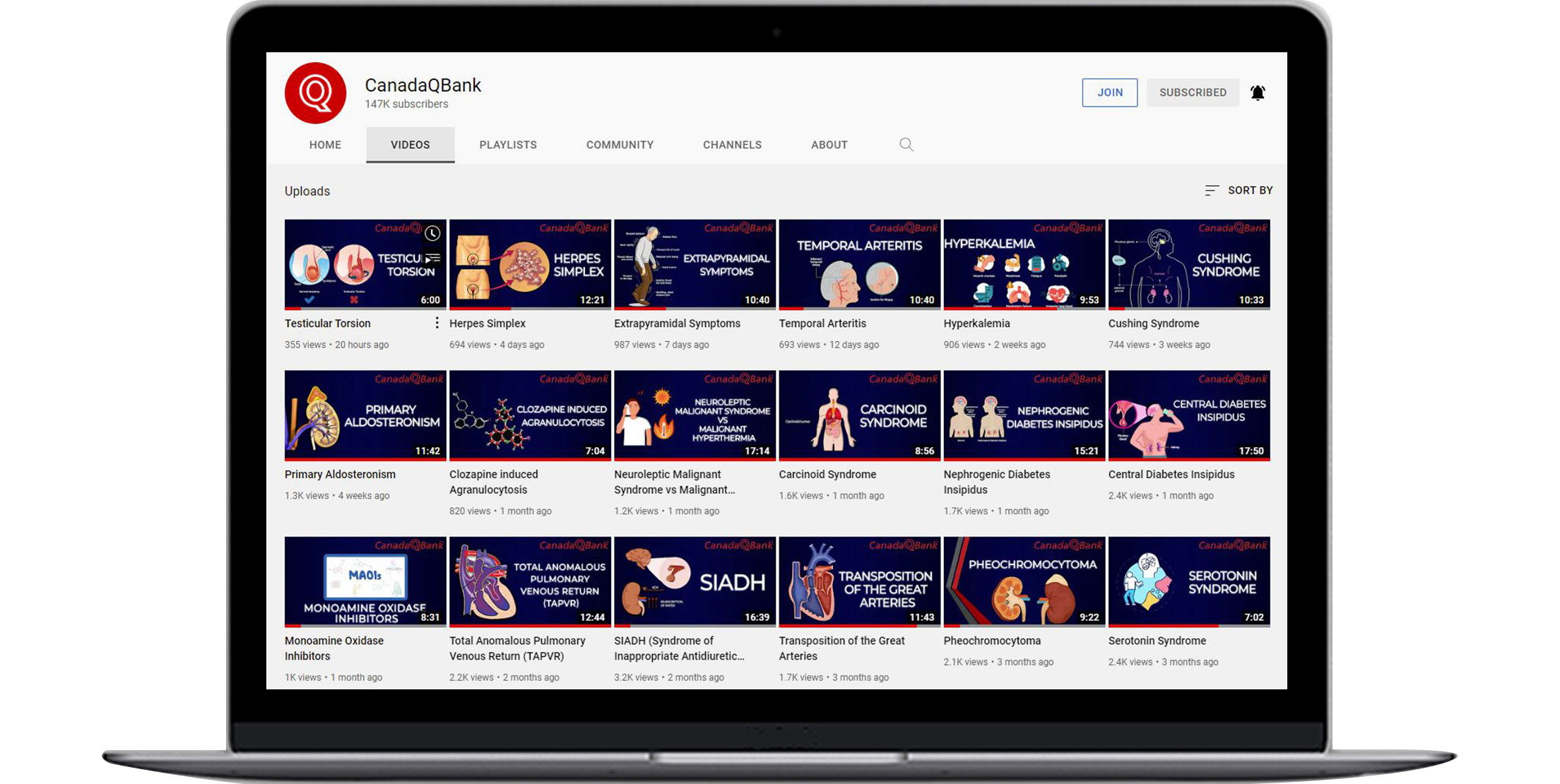This screenshot has height=784, width=1560.
Task: Open Carcinoid Syndrome video title
Action: [828, 475]
